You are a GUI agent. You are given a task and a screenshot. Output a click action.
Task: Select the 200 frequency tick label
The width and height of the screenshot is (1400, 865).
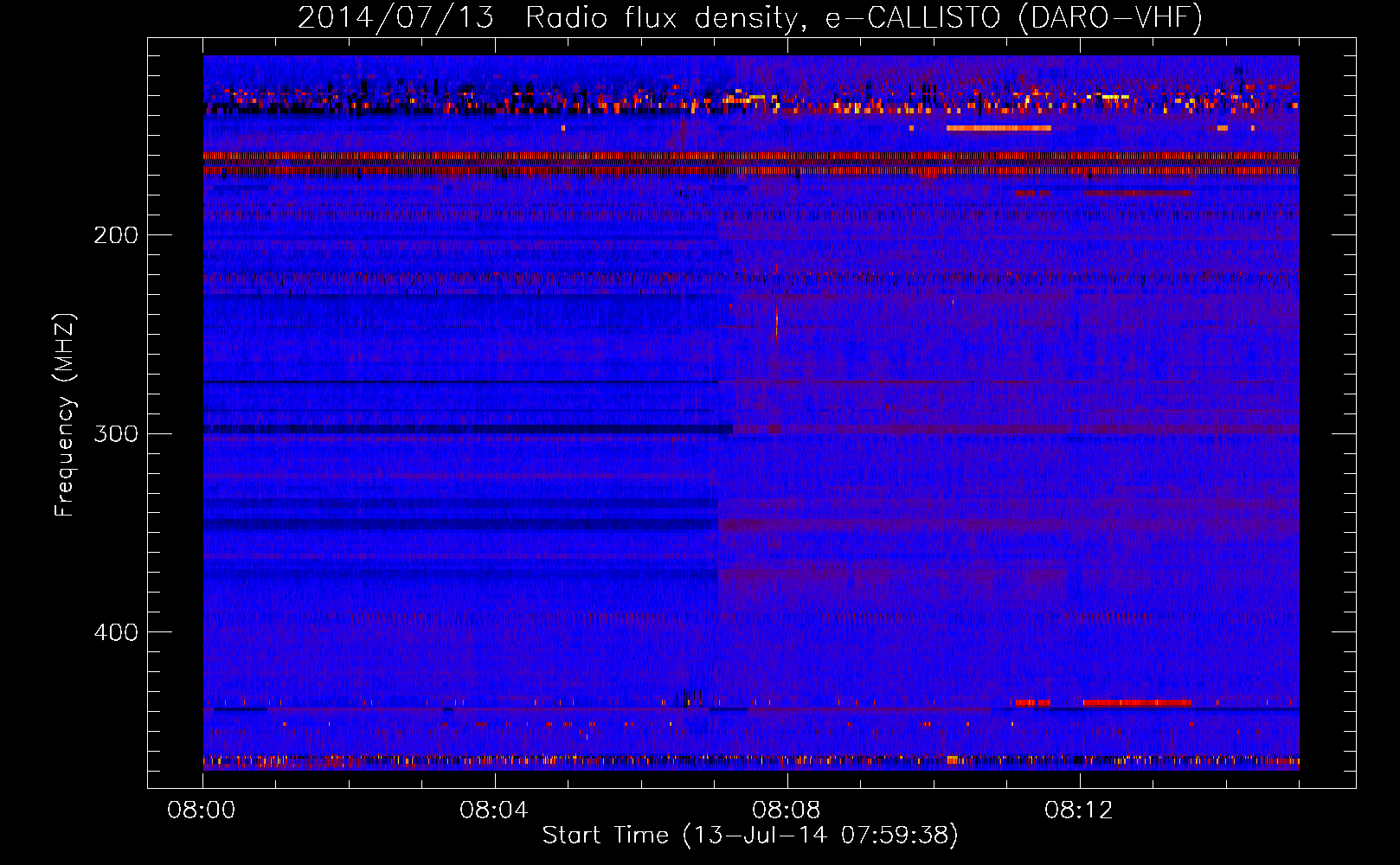click(116, 235)
